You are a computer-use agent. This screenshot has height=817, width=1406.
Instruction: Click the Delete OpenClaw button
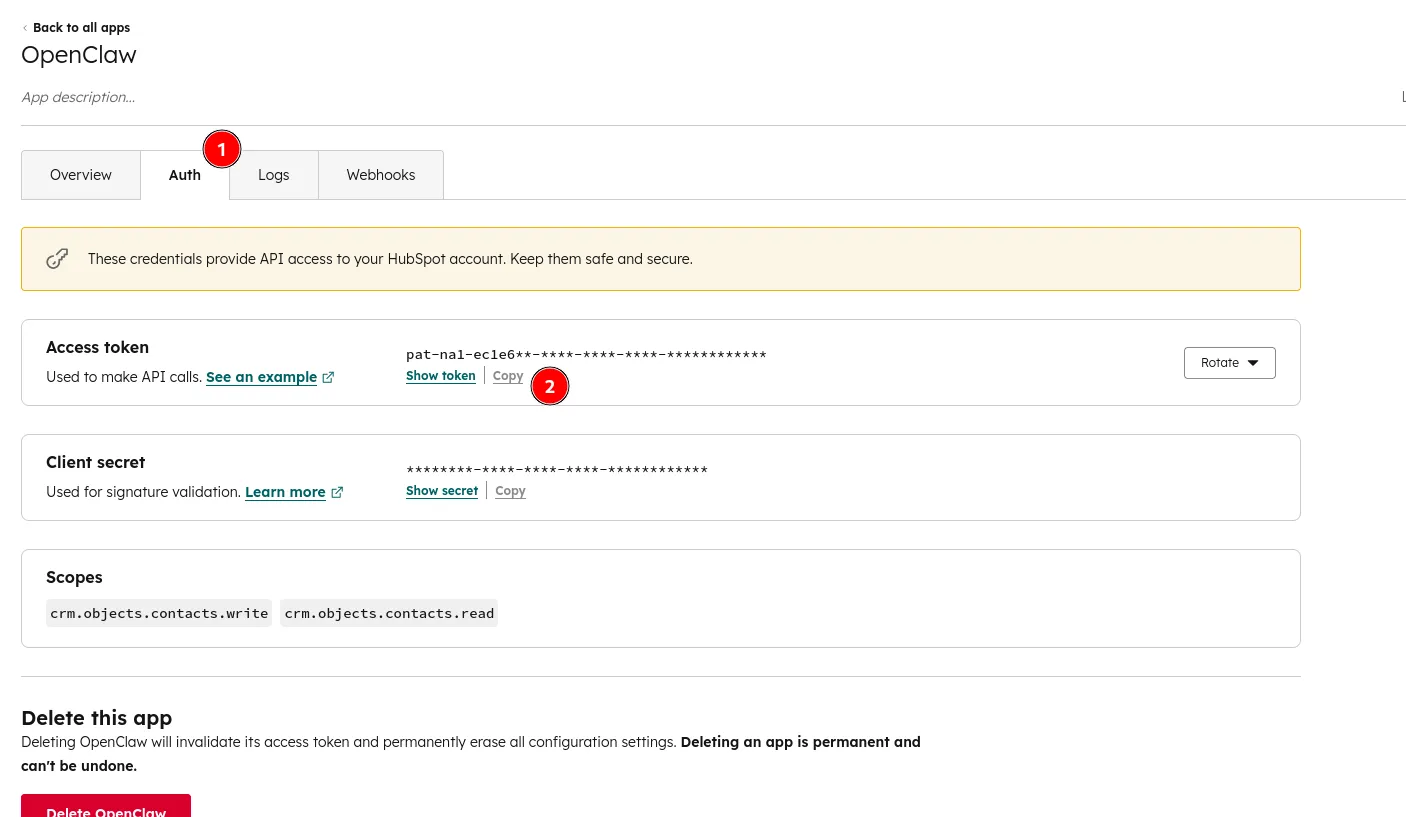(x=106, y=806)
